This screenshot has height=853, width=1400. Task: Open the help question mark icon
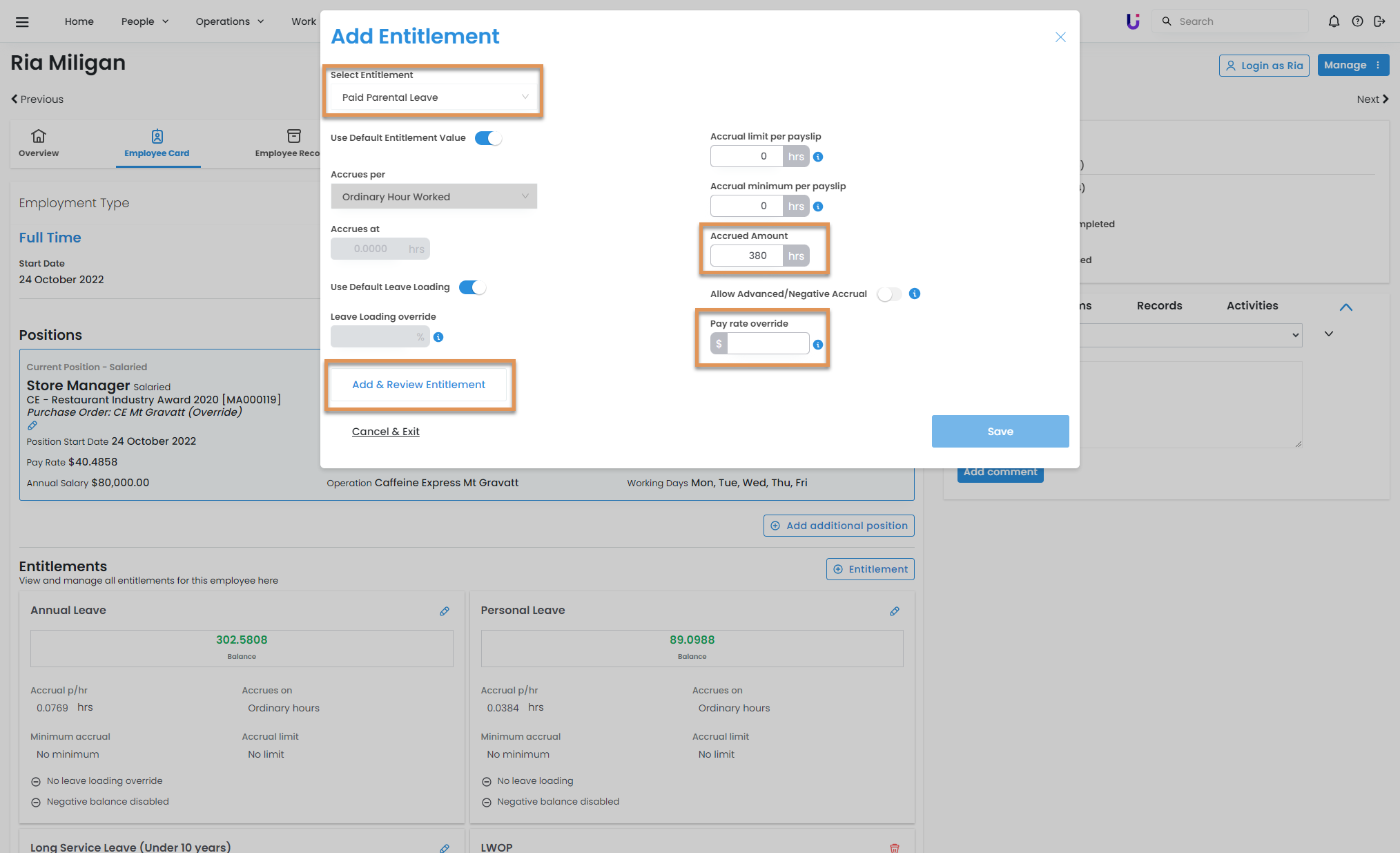click(1357, 21)
